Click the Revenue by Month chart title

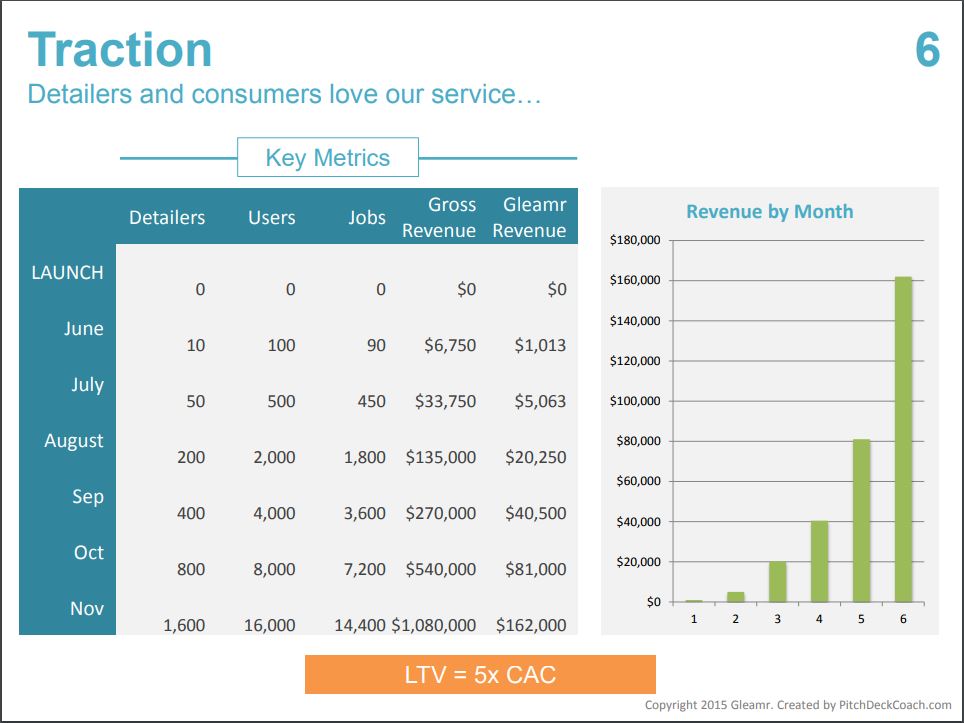tap(770, 211)
